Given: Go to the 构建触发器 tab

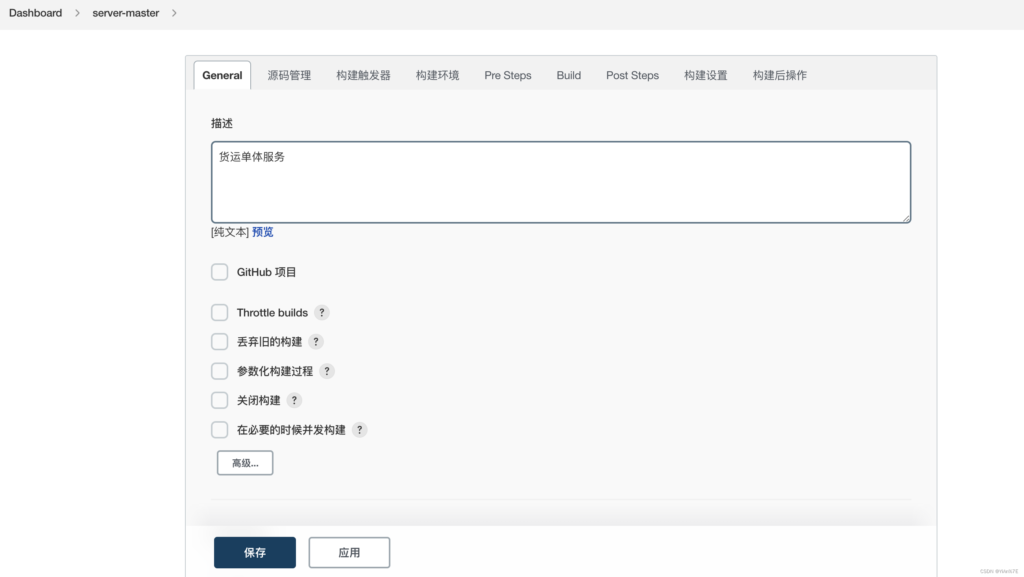Looking at the screenshot, I should click(x=363, y=75).
